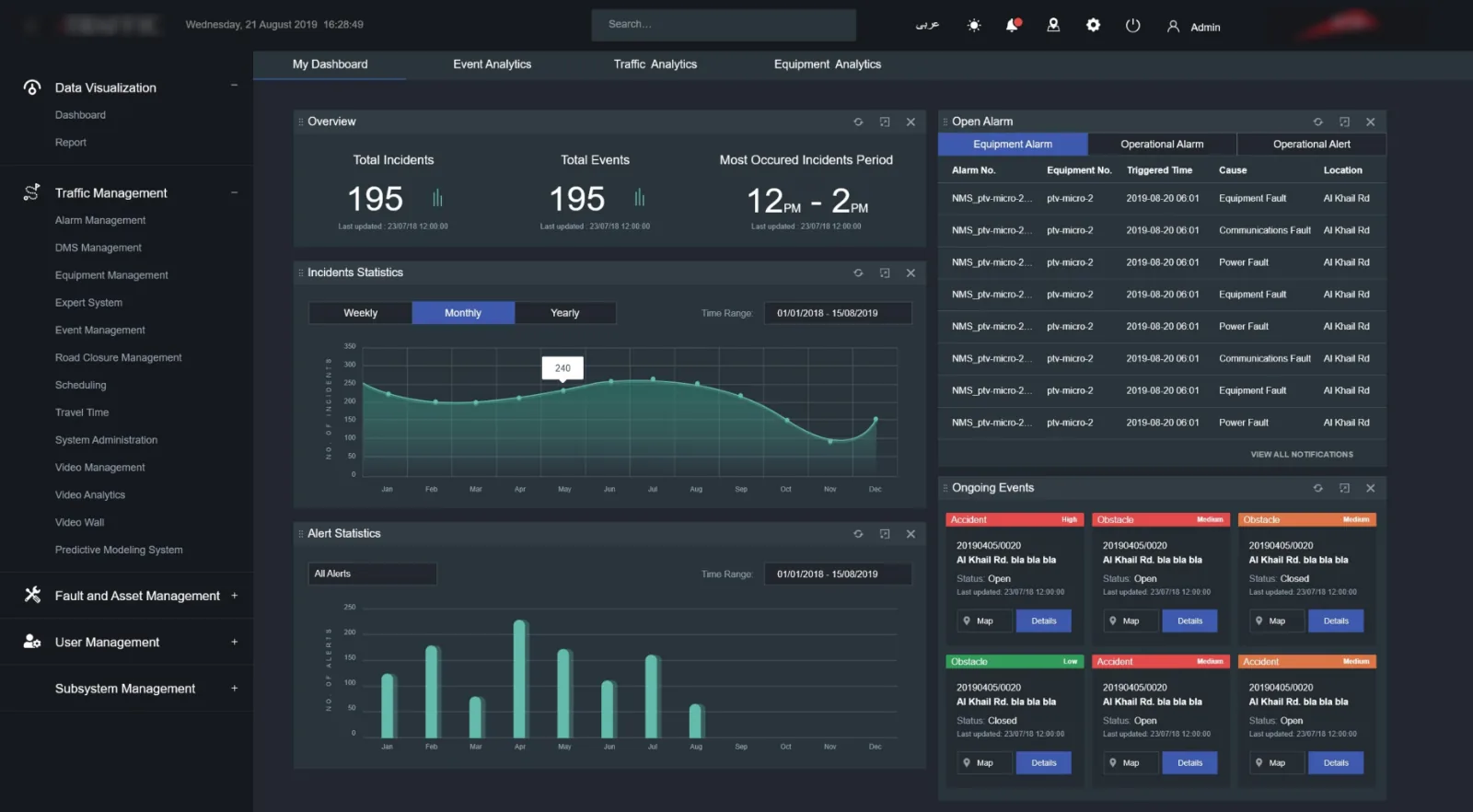Open the Incidents Statistics time range picker

point(838,313)
